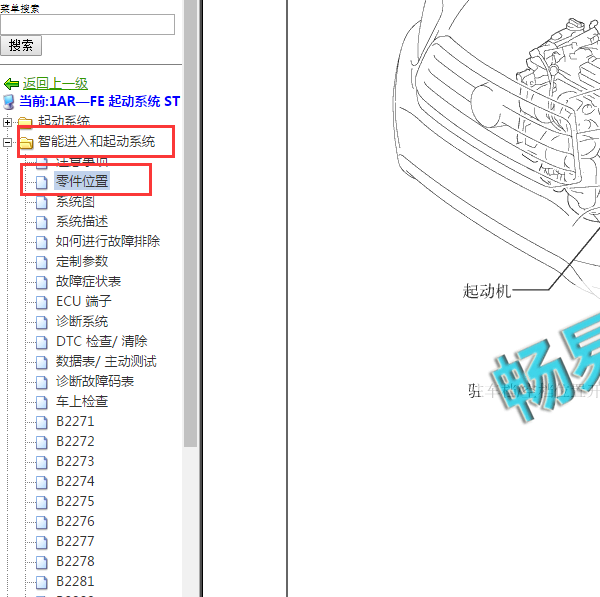Click the 返回上一级 link
The image size is (600, 597).
[x=55, y=83]
